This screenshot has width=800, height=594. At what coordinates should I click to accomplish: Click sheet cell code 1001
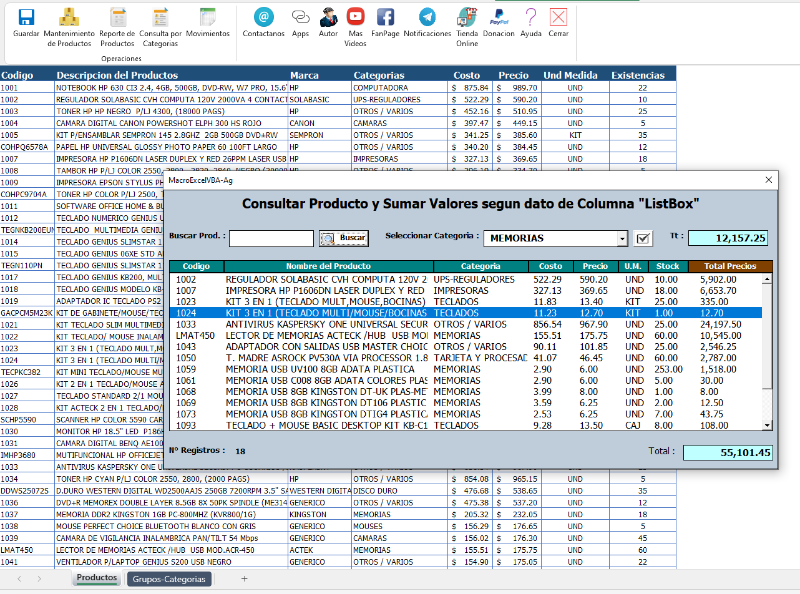click(x=27, y=88)
